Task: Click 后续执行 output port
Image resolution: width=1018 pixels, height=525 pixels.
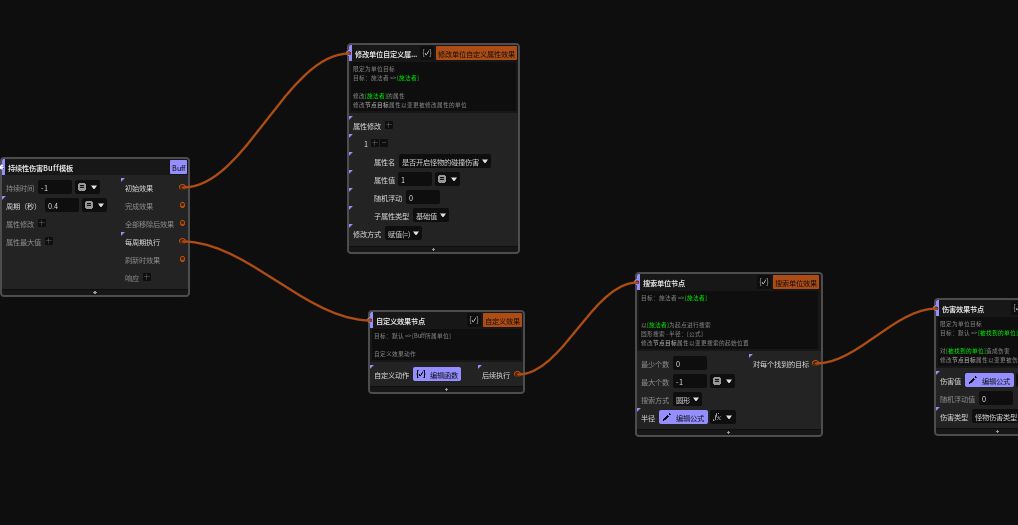Action: tap(517, 374)
